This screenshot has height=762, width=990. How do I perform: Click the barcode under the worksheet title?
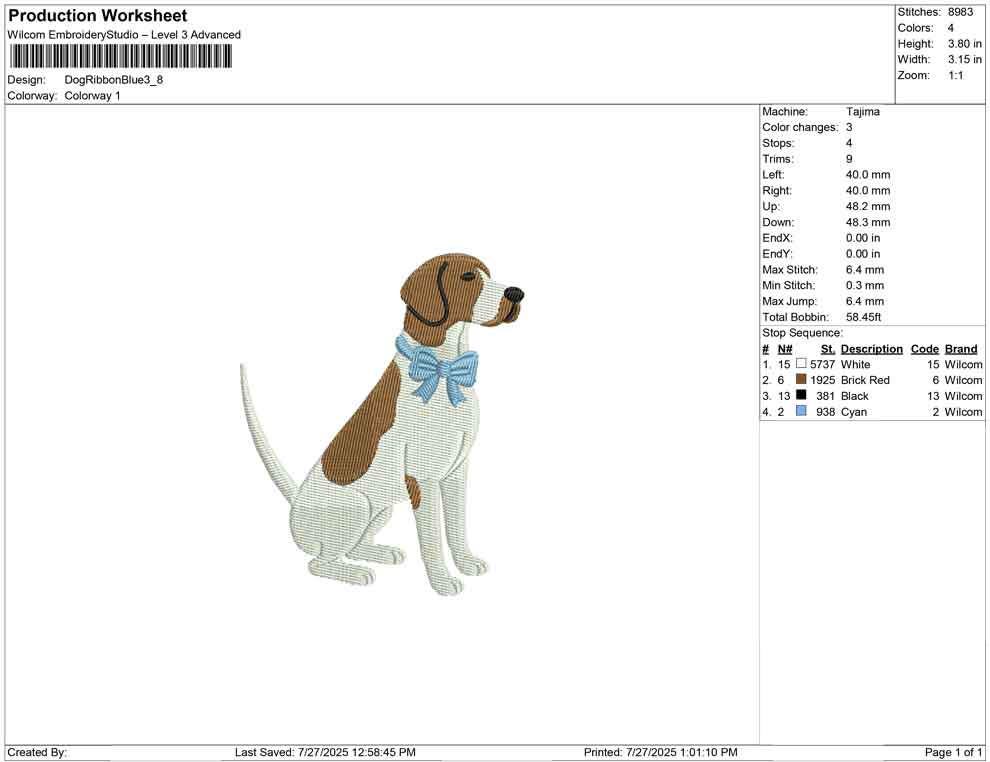(120, 56)
